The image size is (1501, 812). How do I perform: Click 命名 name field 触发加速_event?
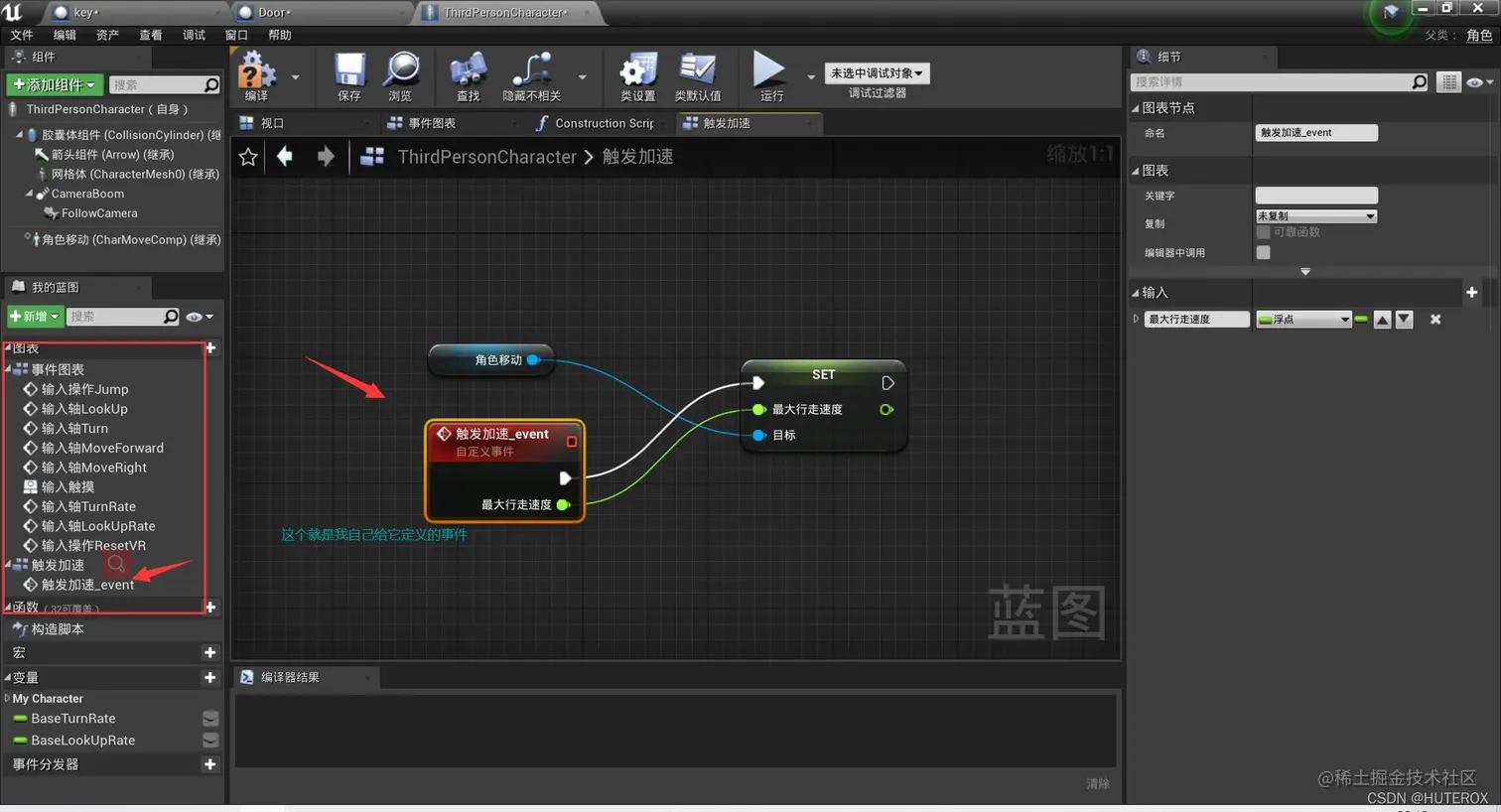pos(1316,133)
